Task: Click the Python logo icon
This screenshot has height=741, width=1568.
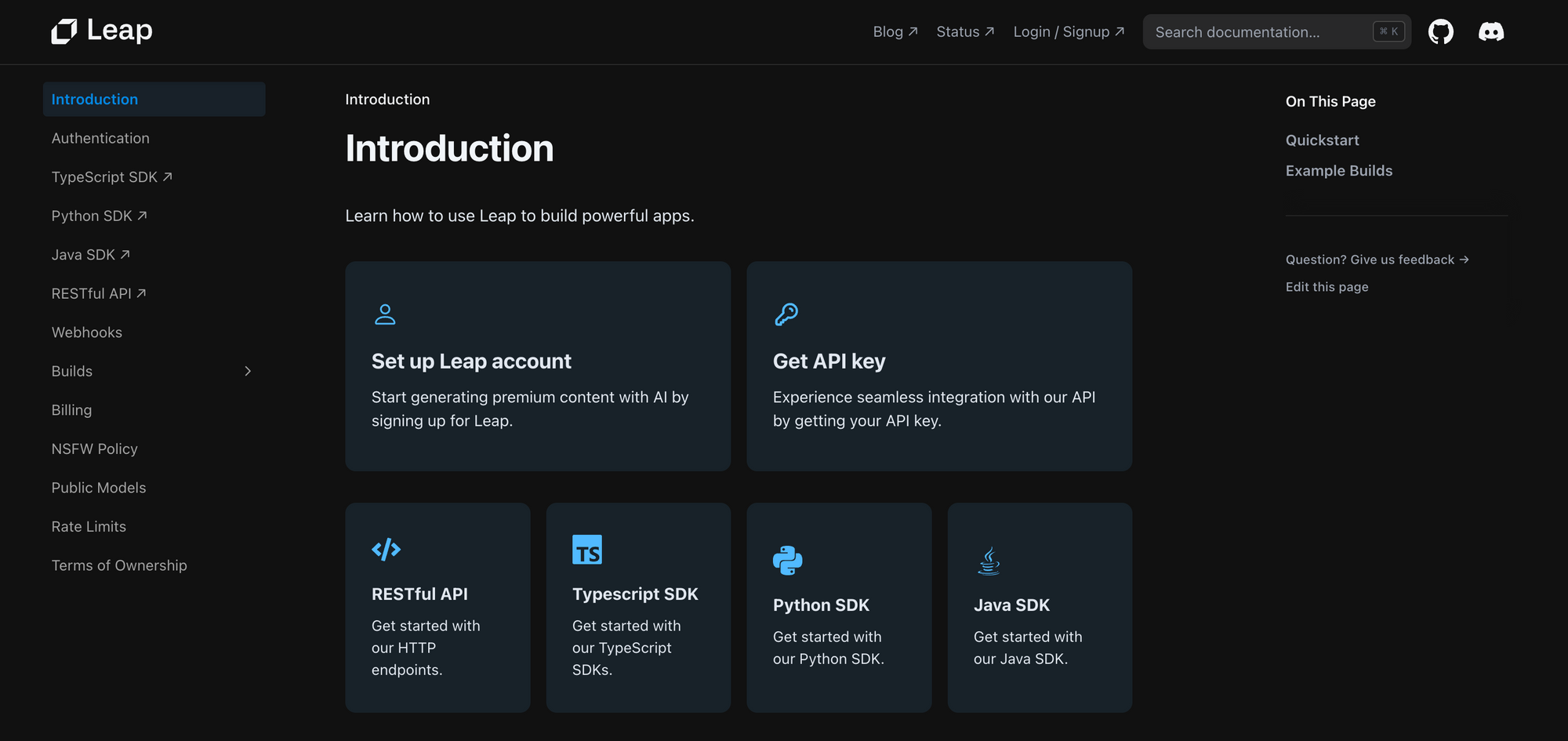Action: pos(787,561)
